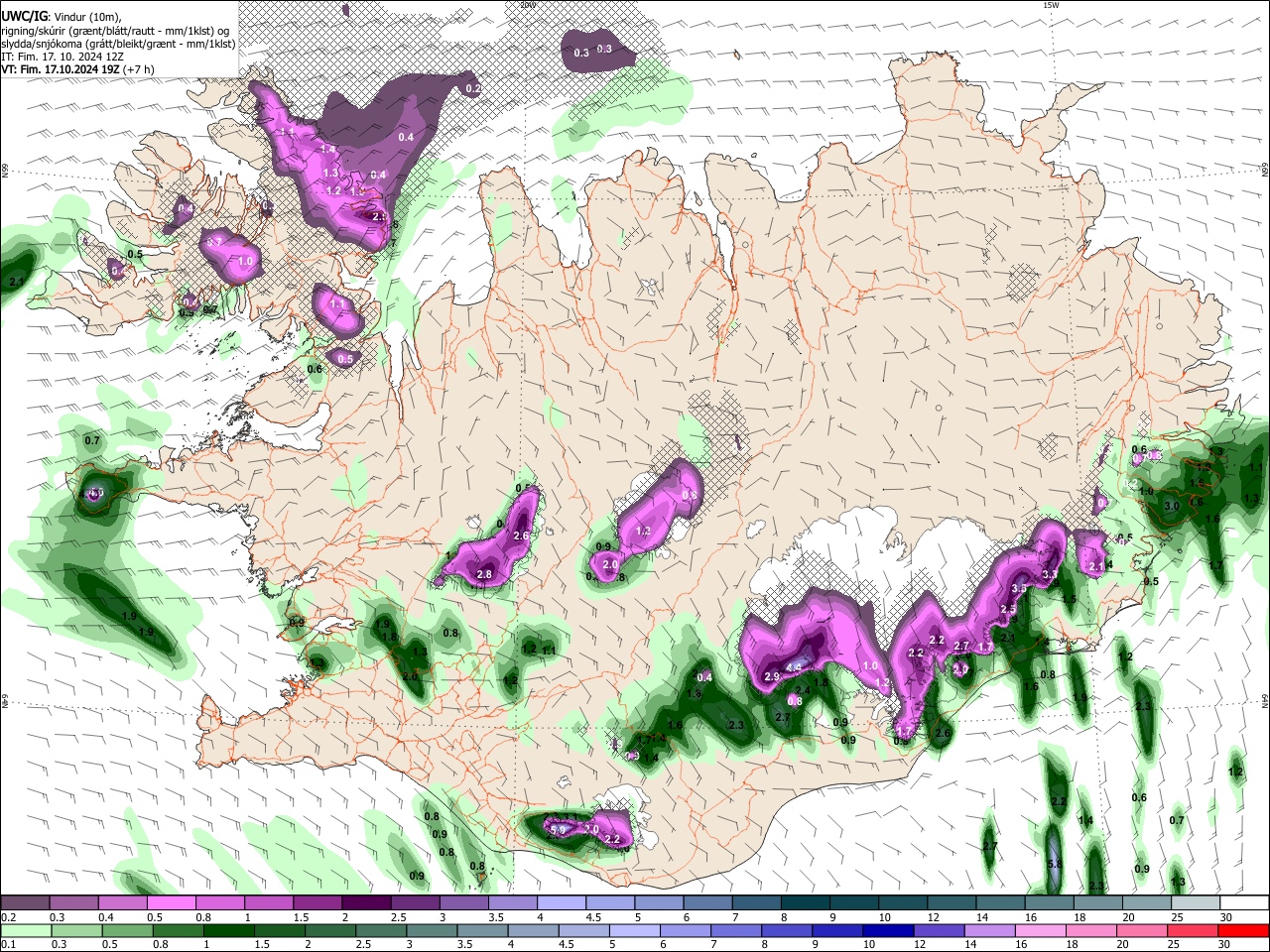
Task: Select the 'IT: Fim. 17. 10. 2024 12Z' line
Action: tap(63, 58)
